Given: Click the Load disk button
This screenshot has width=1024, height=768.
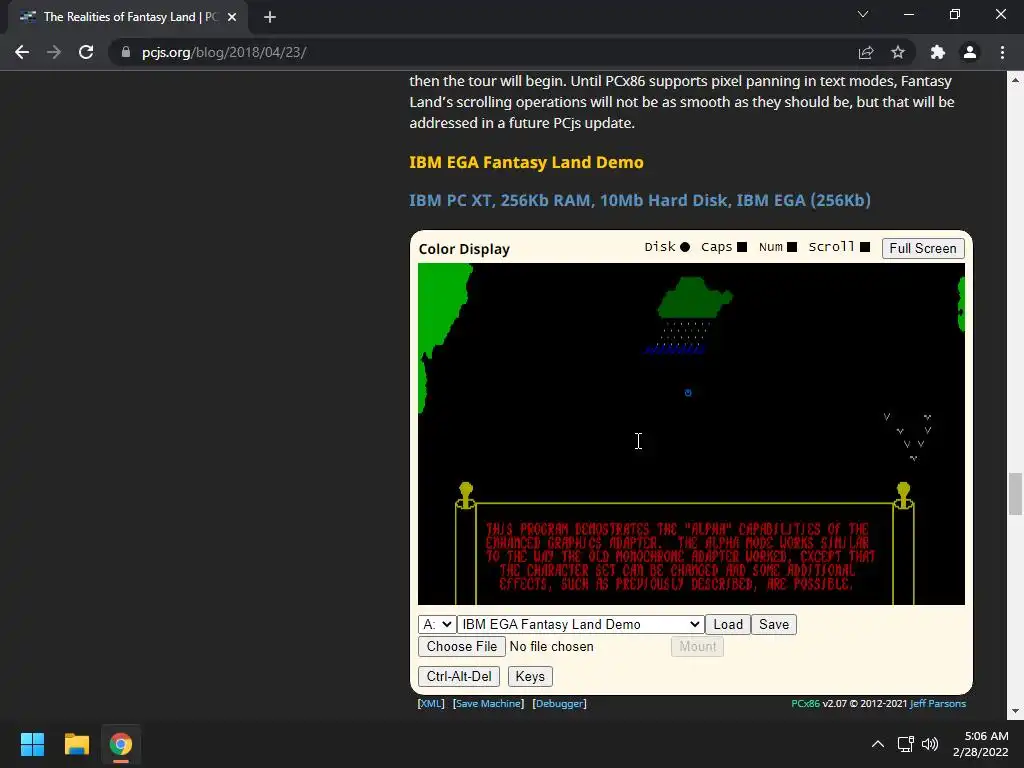Looking at the screenshot, I should click(x=728, y=624).
